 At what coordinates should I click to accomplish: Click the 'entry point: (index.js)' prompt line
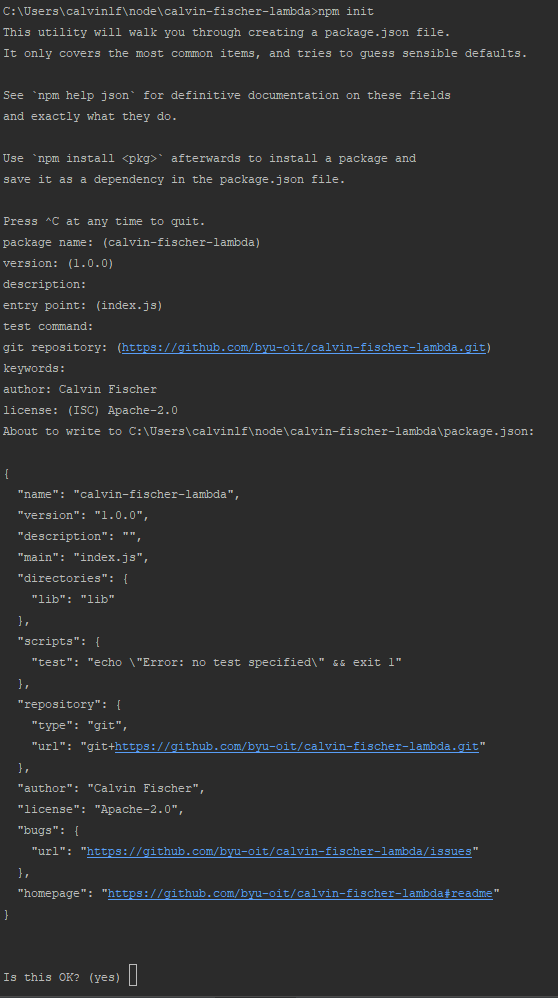pyautogui.click(x=83, y=306)
